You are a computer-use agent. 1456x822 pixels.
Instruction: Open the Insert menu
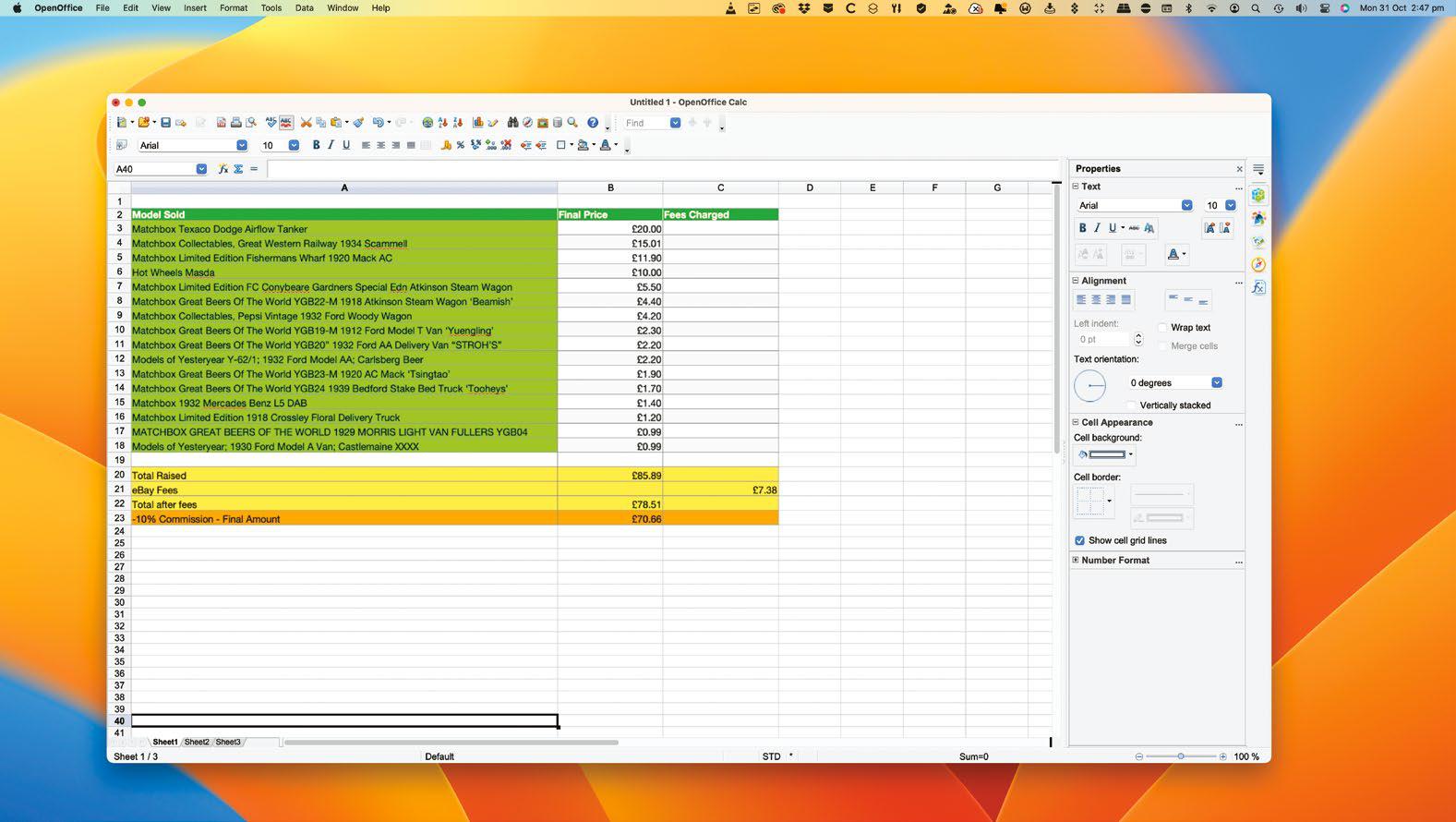195,7
